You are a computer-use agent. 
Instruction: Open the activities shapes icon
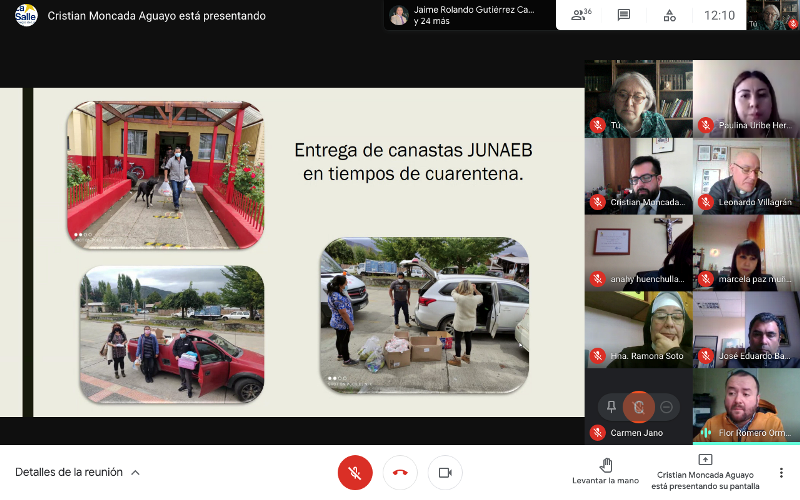669,15
